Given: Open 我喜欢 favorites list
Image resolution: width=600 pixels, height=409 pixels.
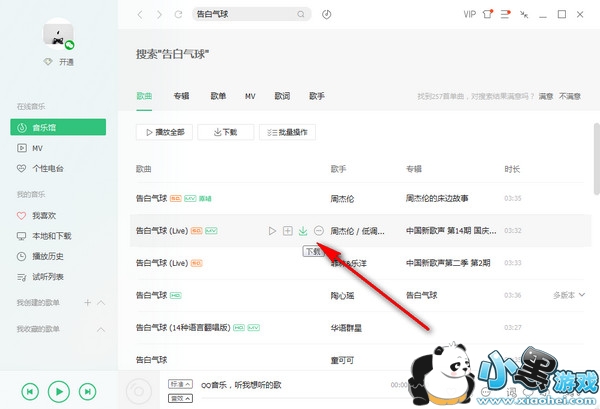Looking at the screenshot, I should (36, 216).
